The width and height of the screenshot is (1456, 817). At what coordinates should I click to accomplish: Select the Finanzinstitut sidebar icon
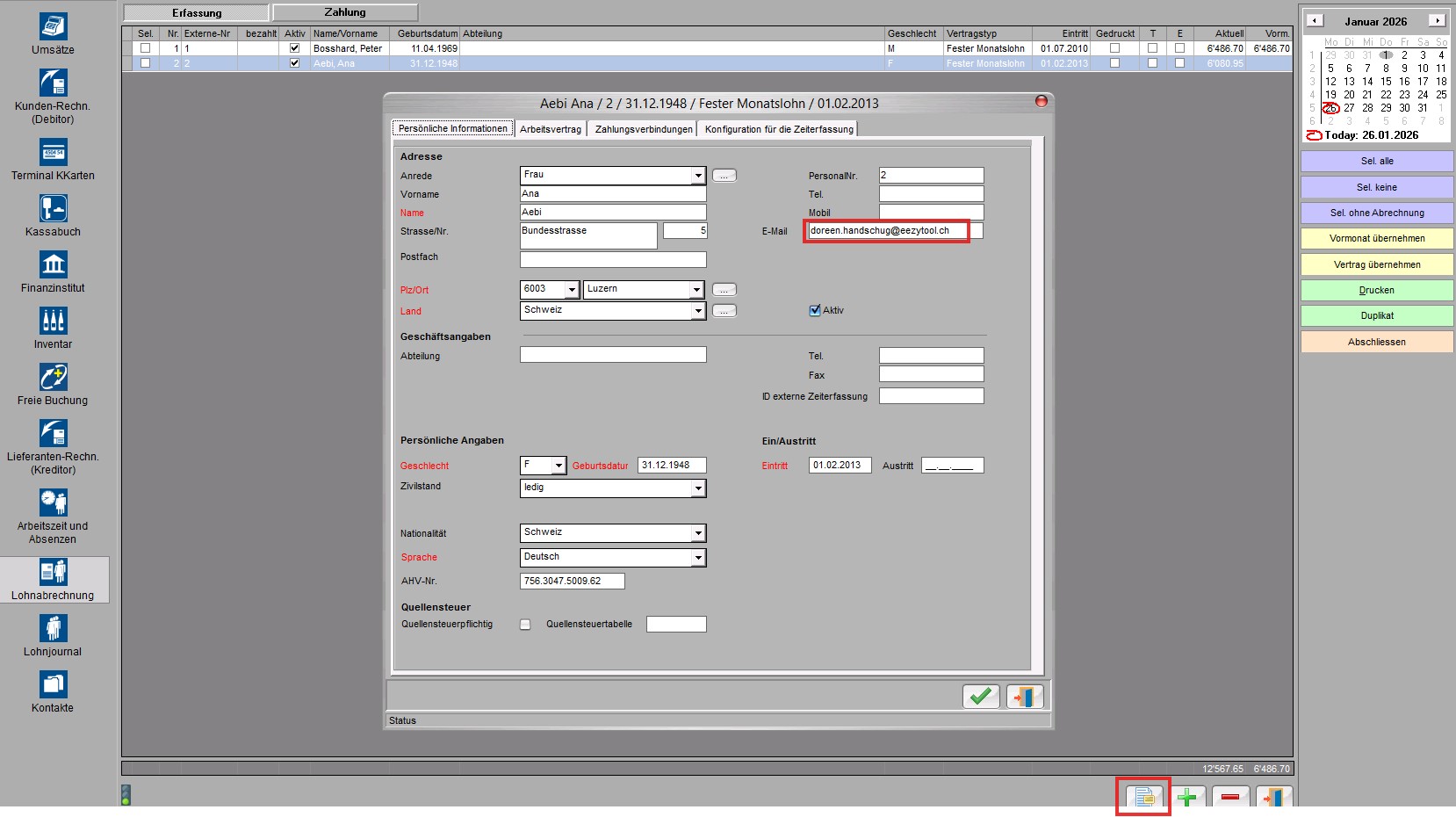point(53,265)
